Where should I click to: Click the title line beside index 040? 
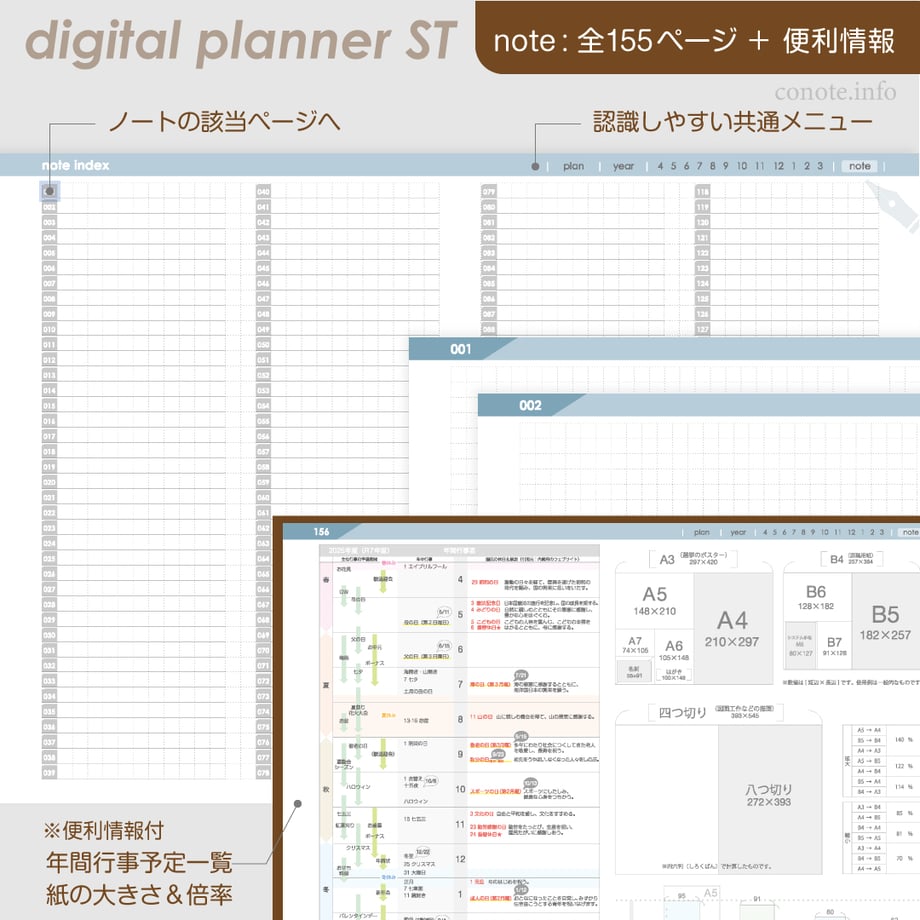pyautogui.click(x=356, y=192)
